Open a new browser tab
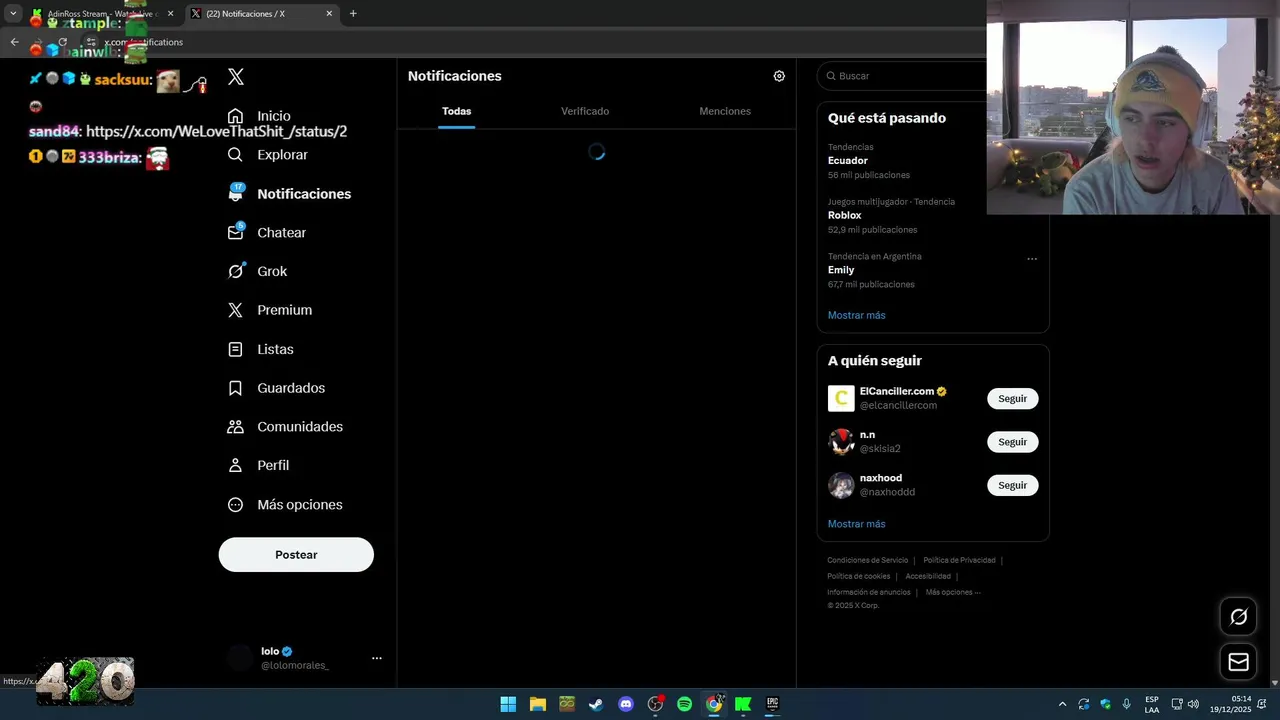Screen dimensions: 1280x720 pyautogui.click(x=353, y=14)
